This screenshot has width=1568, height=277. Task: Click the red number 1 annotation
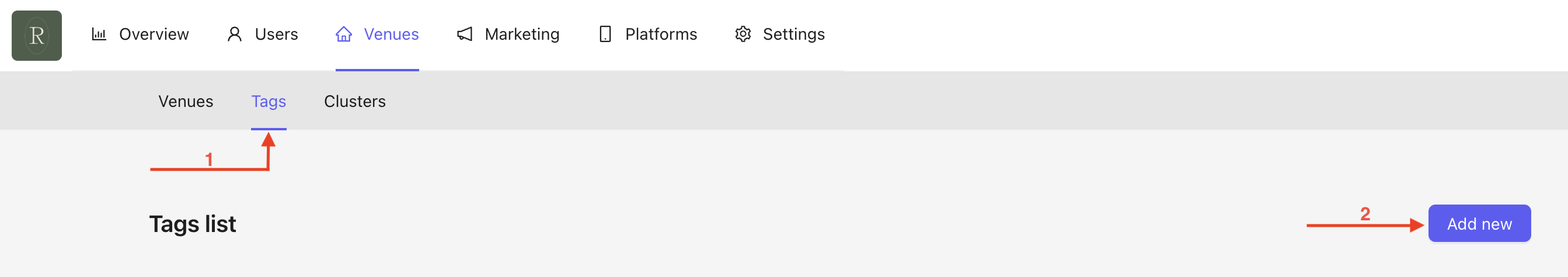click(x=209, y=160)
